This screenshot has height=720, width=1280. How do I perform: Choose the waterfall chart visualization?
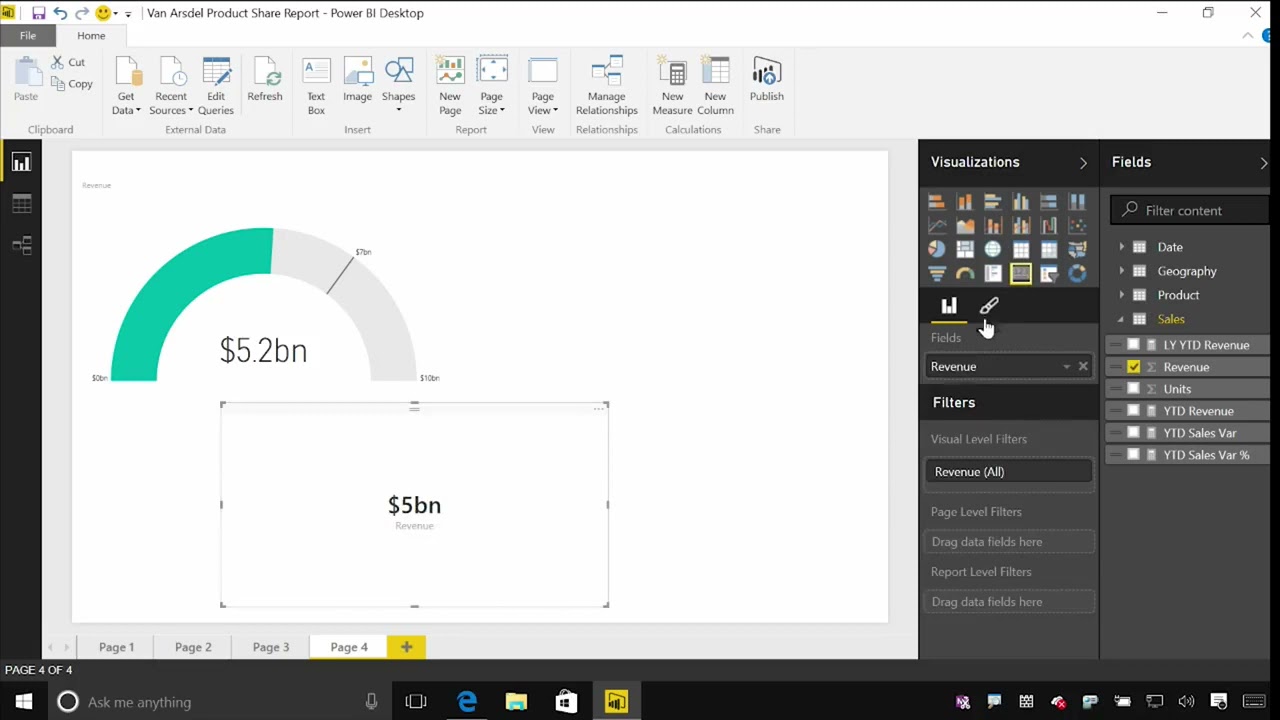tap(1049, 226)
